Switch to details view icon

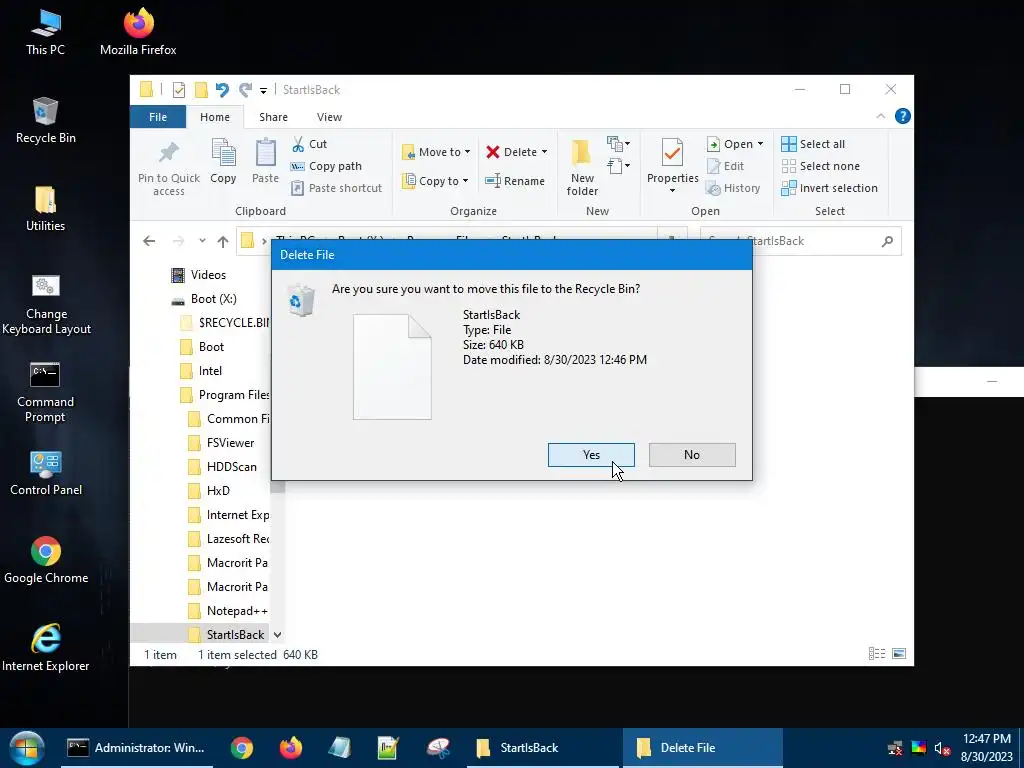pyautogui.click(x=877, y=654)
